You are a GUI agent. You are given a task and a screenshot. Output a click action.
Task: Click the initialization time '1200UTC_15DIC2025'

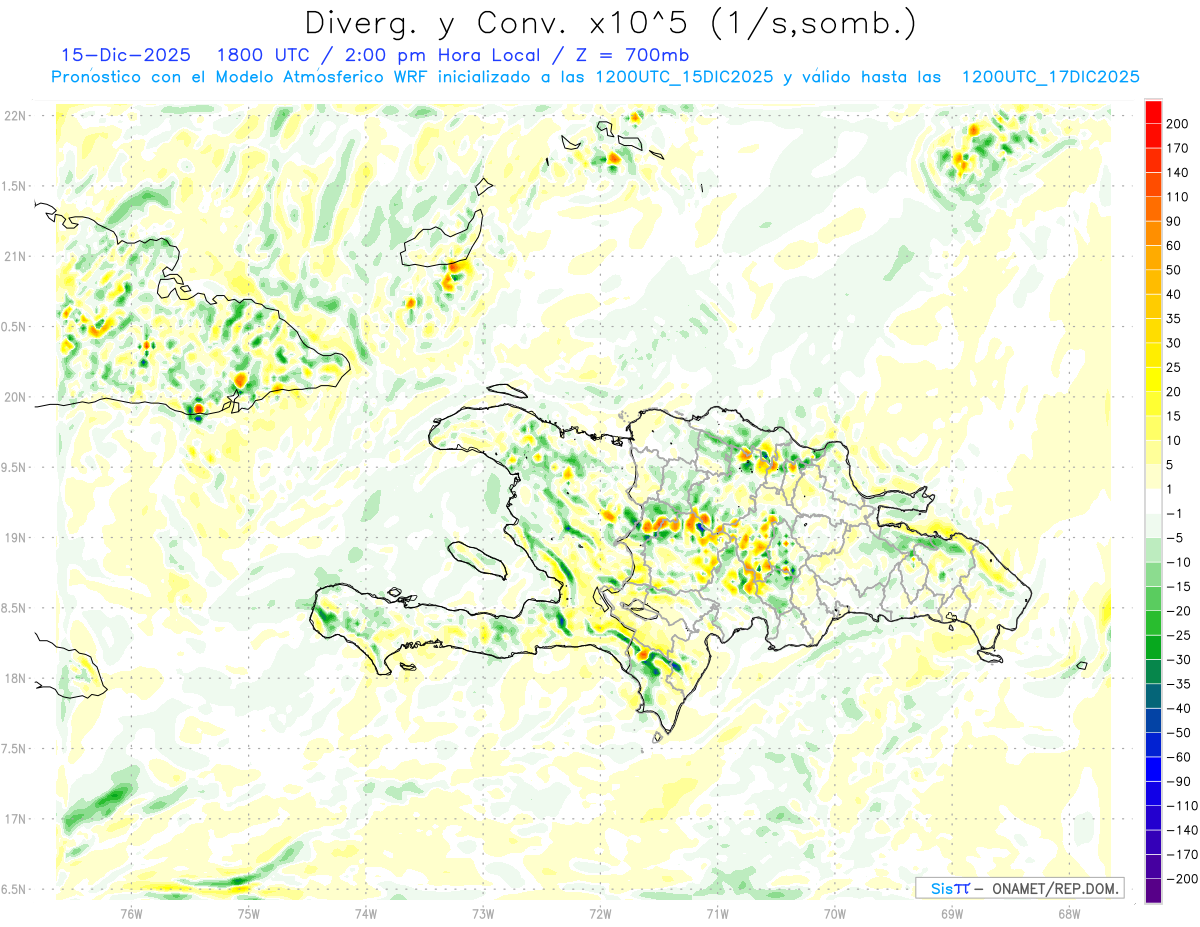[x=683, y=76]
